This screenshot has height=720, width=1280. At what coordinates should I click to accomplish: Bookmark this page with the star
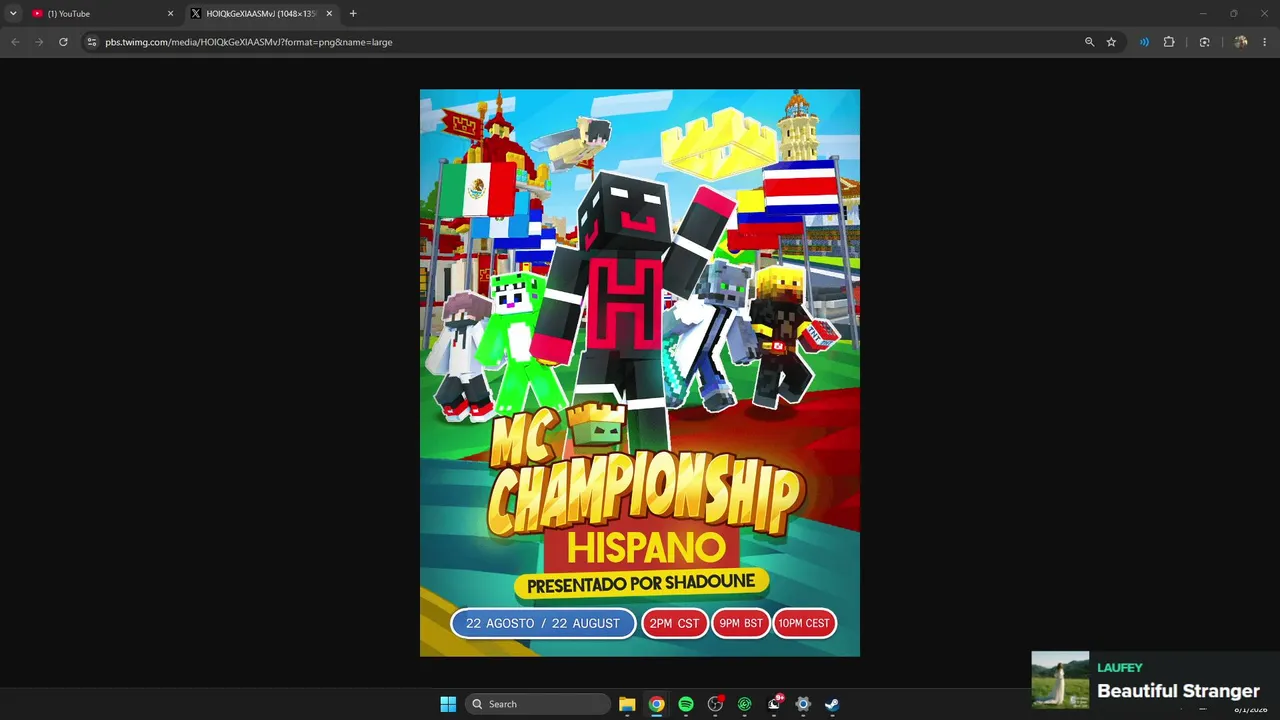[x=1111, y=42]
